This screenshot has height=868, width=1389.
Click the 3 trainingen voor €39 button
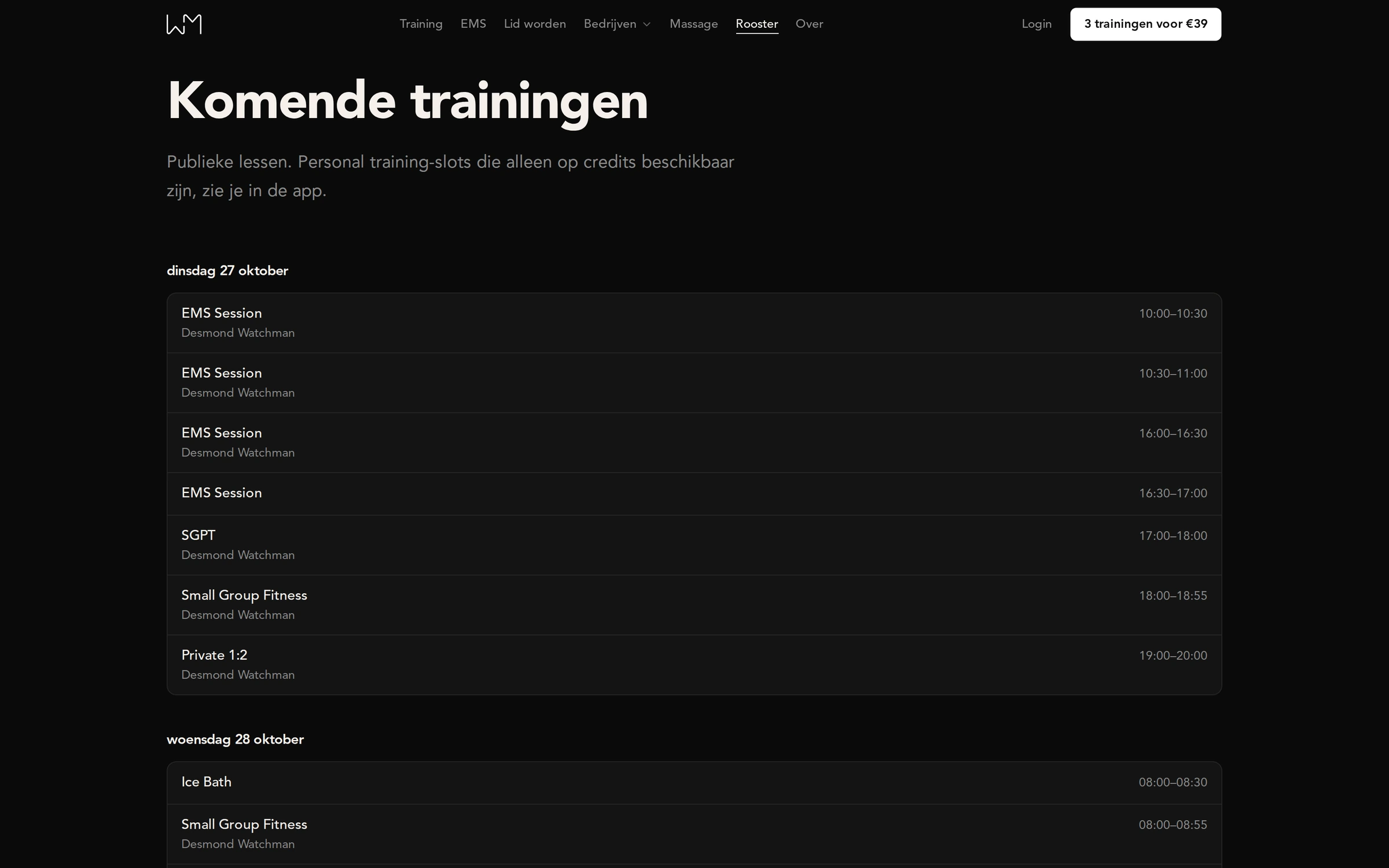(1145, 24)
